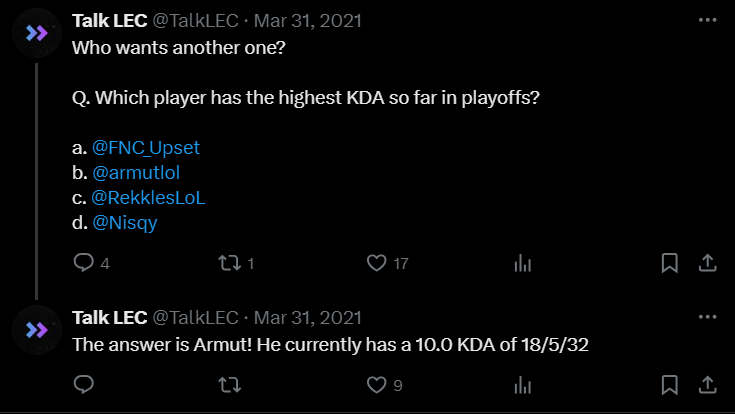This screenshot has height=414, width=735.
Task: Share the Armut answer tweet
Action: pos(706,384)
